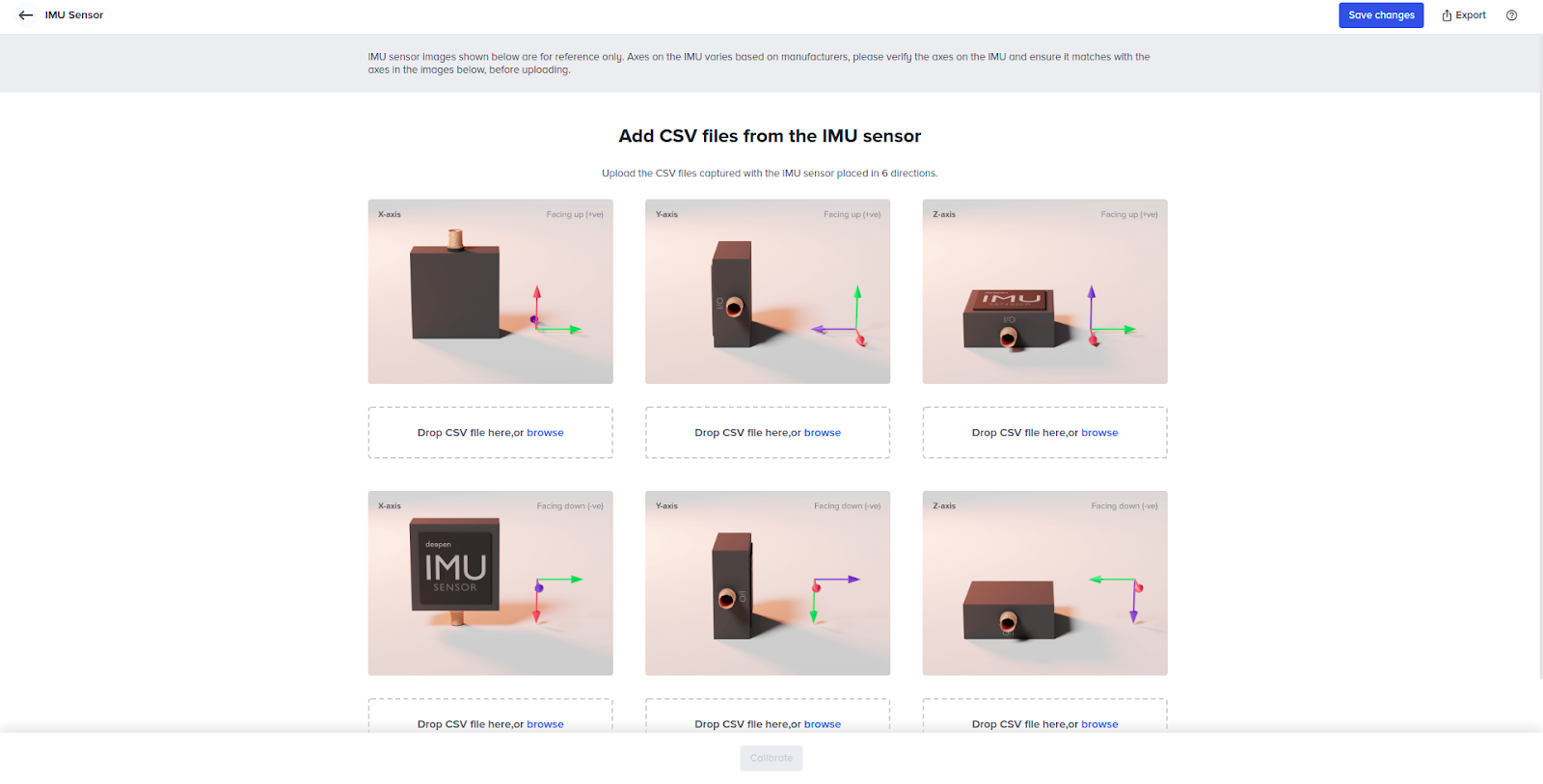
Task: Browse CSV for Z-axis facing up
Action: point(1099,433)
